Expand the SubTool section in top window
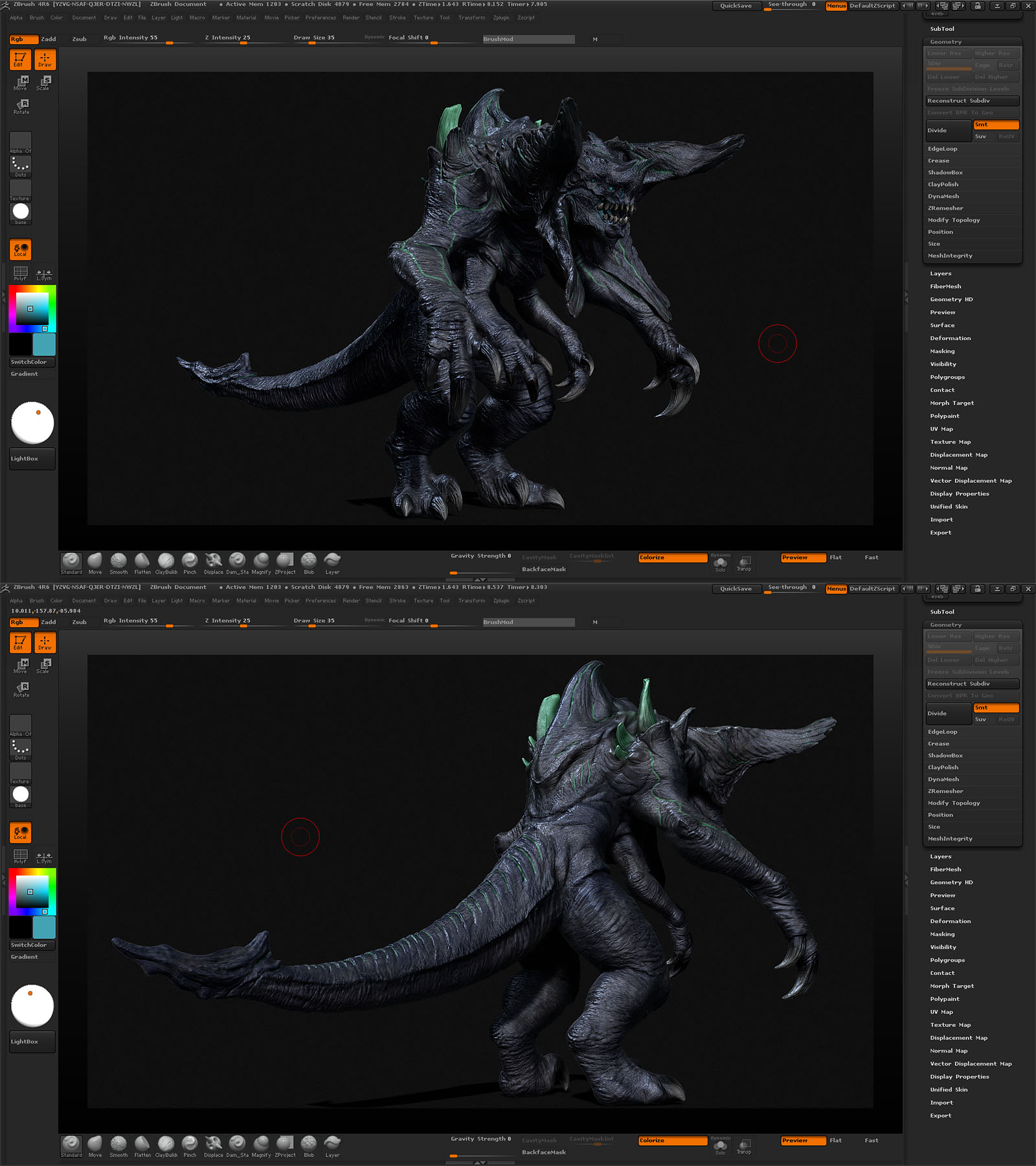1036x1166 pixels. click(942, 29)
